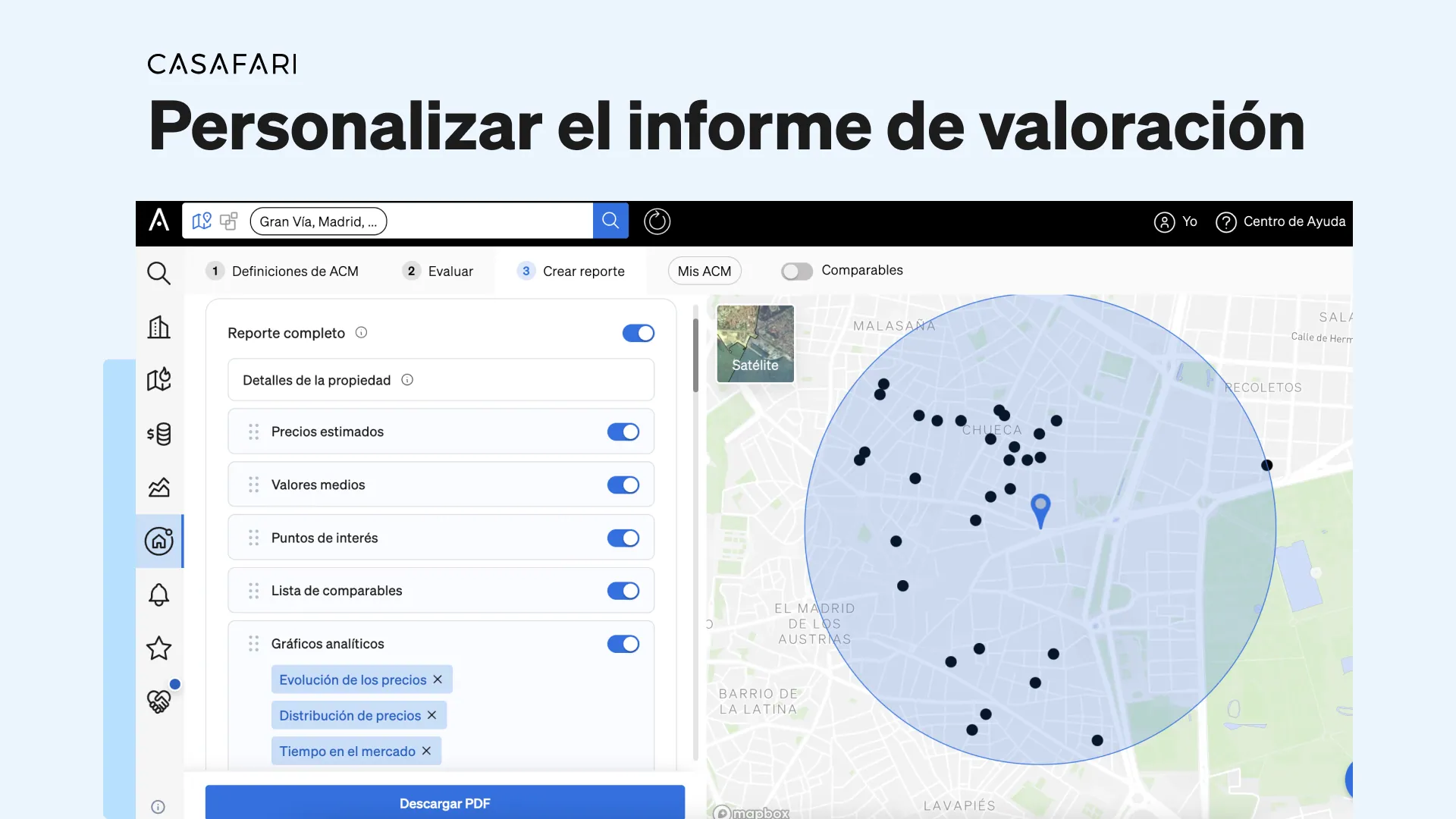
Task: Click the circular refresh history icon
Action: coord(657,221)
